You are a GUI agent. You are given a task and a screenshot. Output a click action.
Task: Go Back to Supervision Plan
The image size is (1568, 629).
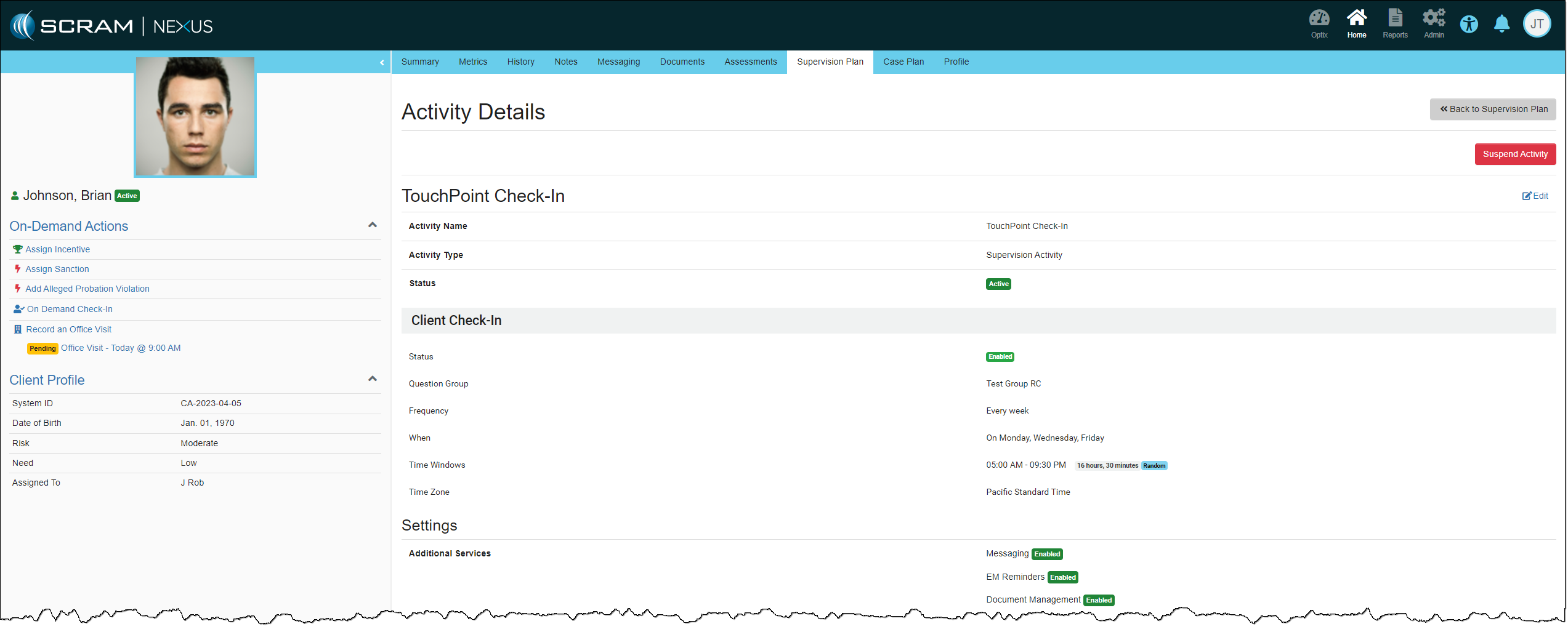(x=1492, y=109)
